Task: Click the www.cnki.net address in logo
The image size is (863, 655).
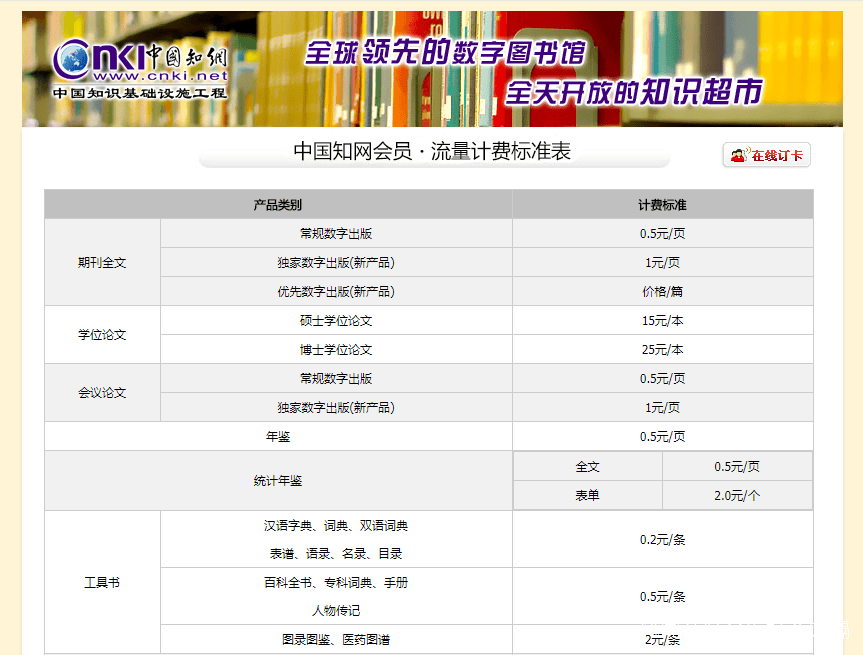Action: 160,75
